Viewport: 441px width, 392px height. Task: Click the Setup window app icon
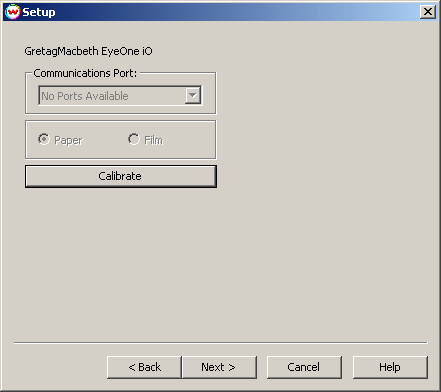(x=12, y=12)
